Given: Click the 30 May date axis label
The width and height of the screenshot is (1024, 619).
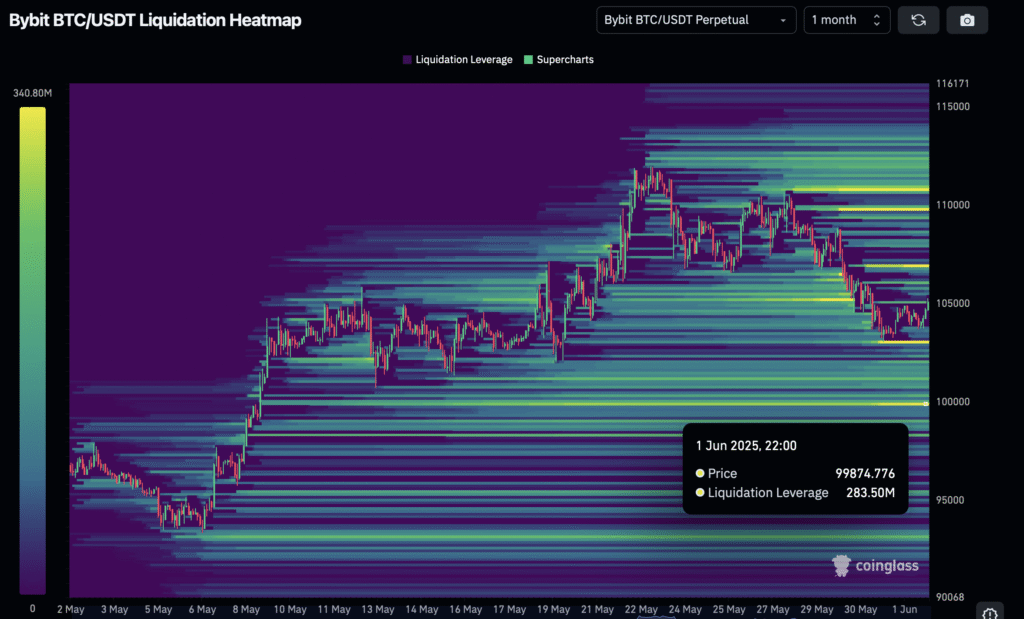Looking at the screenshot, I should pyautogui.click(x=861, y=609).
